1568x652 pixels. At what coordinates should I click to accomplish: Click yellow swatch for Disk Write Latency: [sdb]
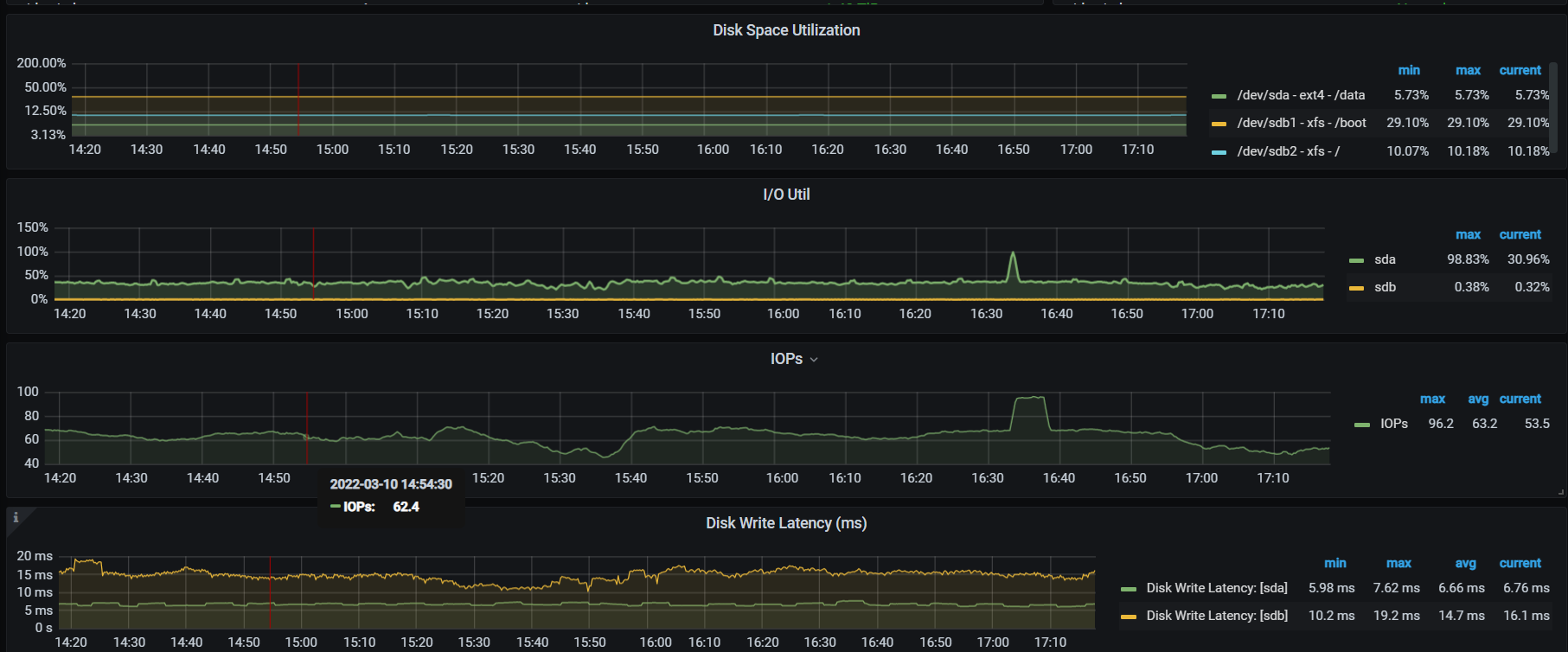click(x=1128, y=617)
